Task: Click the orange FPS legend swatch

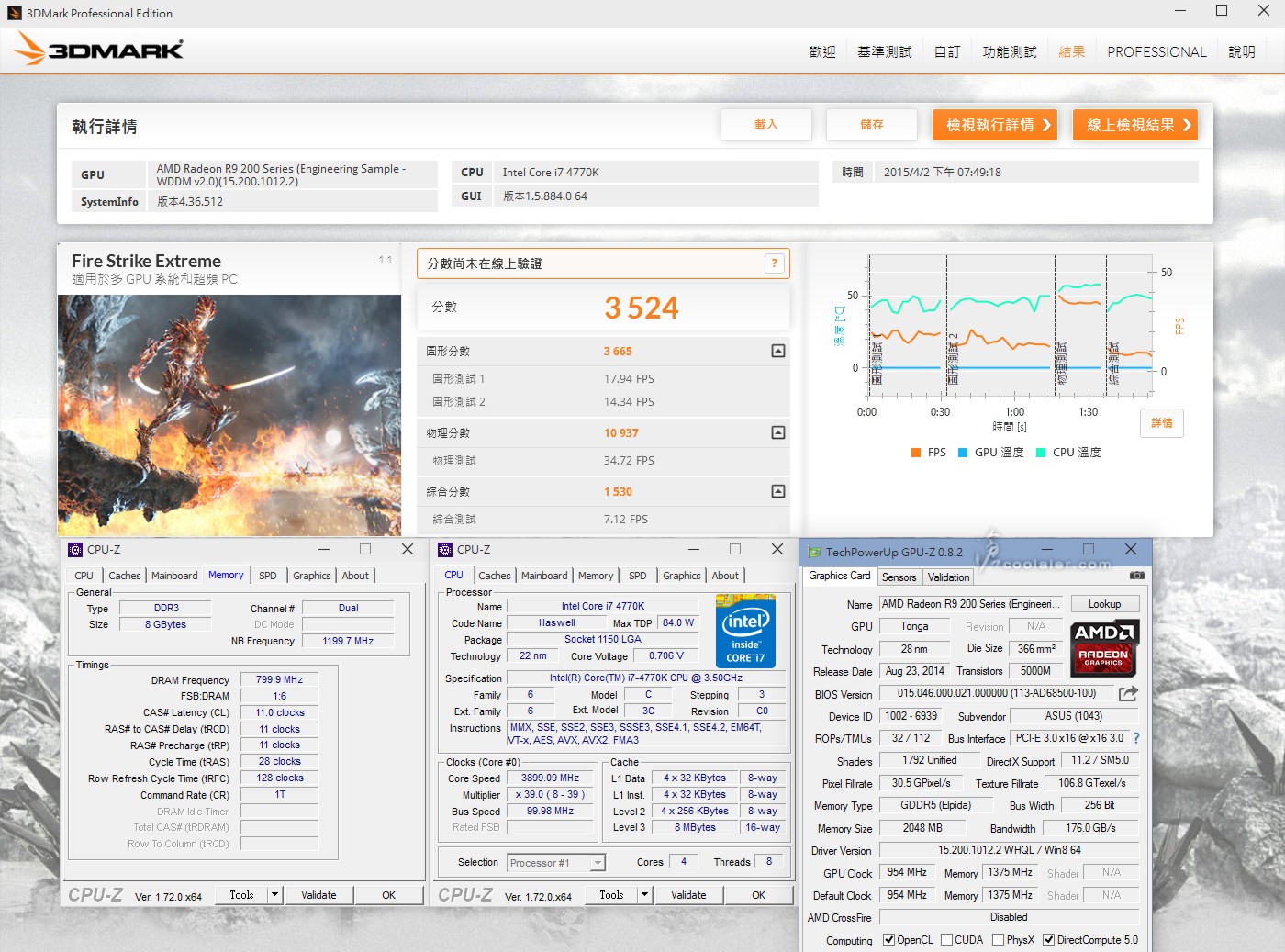Action: (x=916, y=453)
